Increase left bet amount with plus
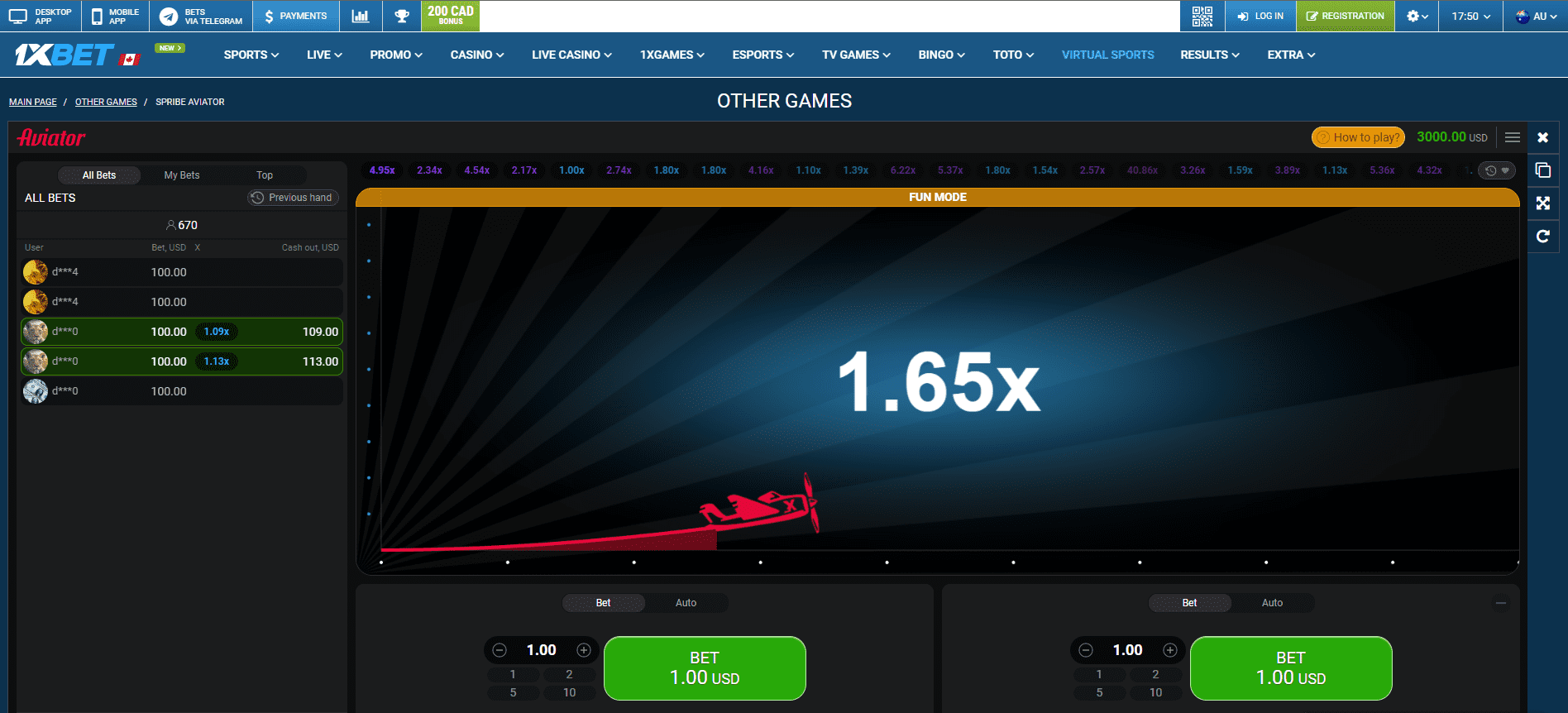This screenshot has width=1568, height=713. tap(584, 650)
